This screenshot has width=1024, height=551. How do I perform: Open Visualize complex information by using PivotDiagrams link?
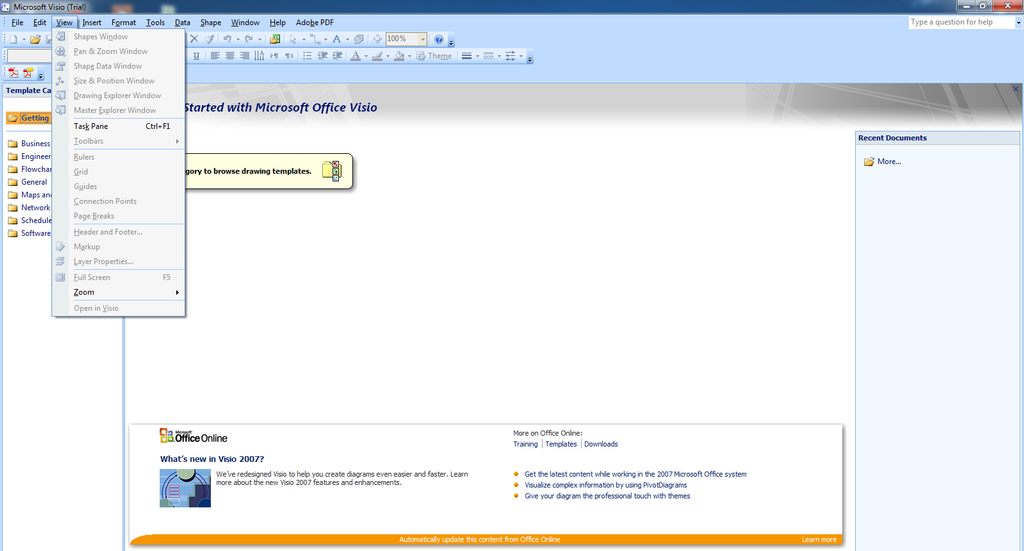(605, 485)
